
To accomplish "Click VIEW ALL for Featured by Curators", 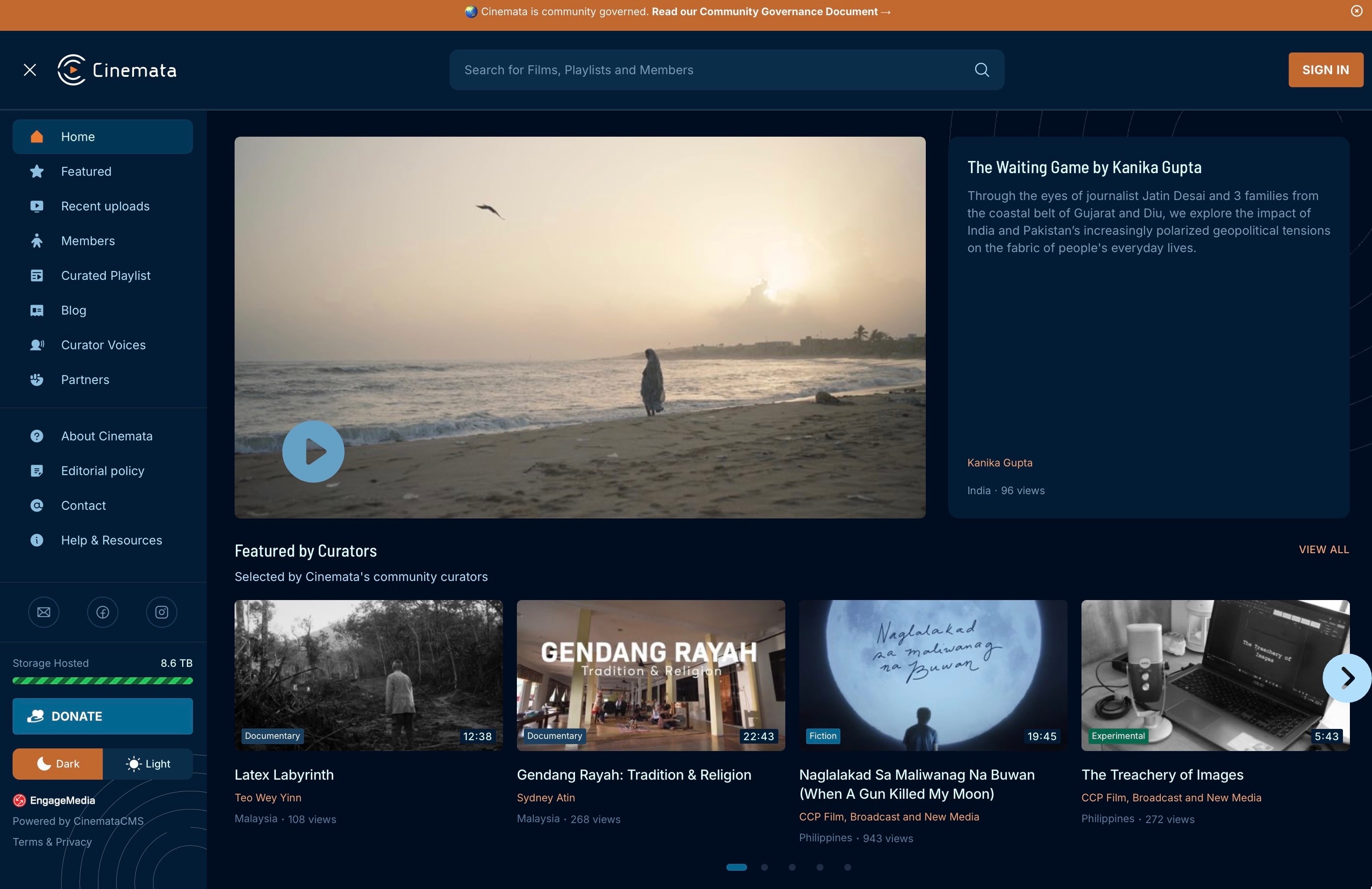I will 1323,549.
